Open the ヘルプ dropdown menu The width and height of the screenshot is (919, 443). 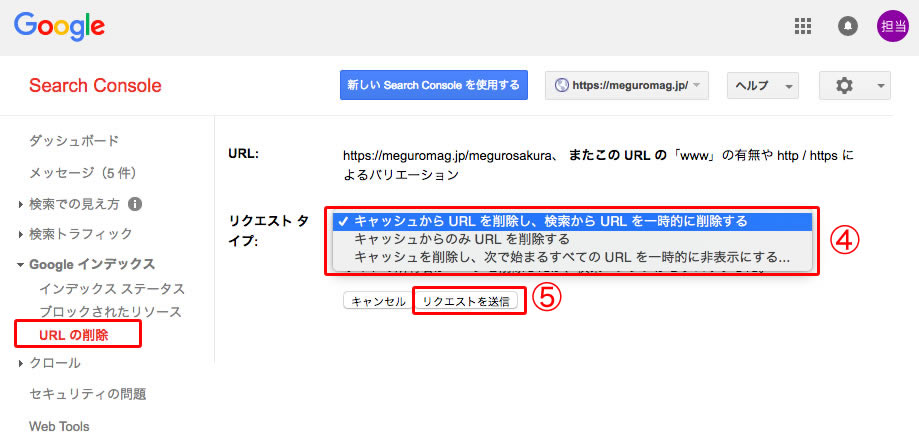pos(761,86)
